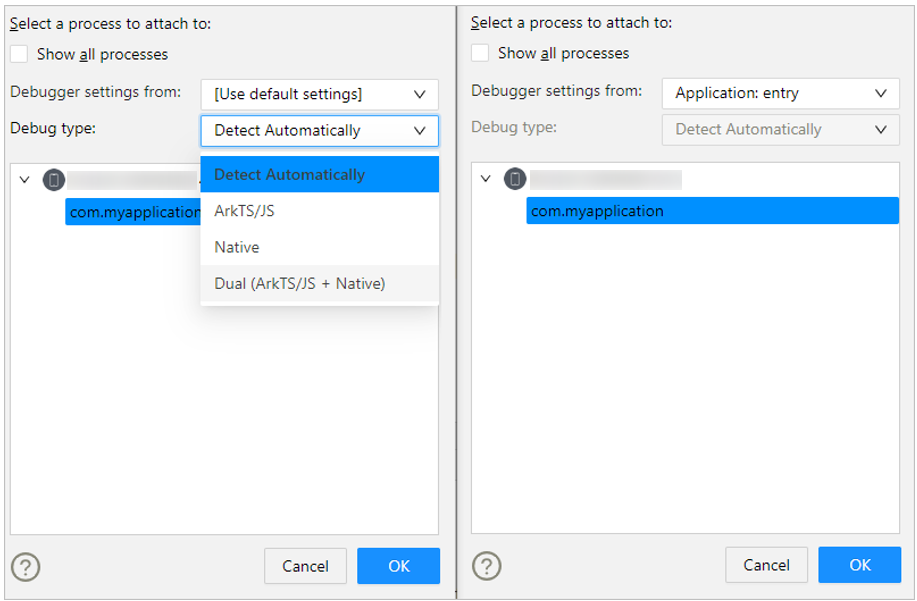
Task: Open the [Use default settings] dropdown
Action: tap(319, 95)
